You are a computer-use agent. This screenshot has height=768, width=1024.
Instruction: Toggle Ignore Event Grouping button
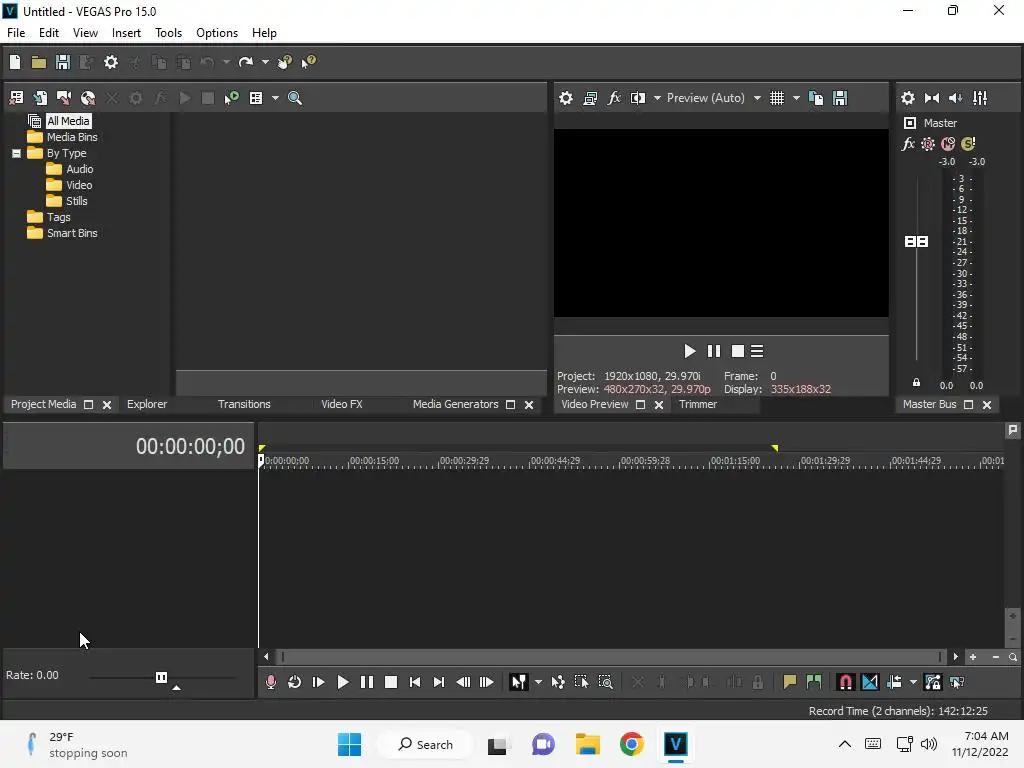point(957,682)
